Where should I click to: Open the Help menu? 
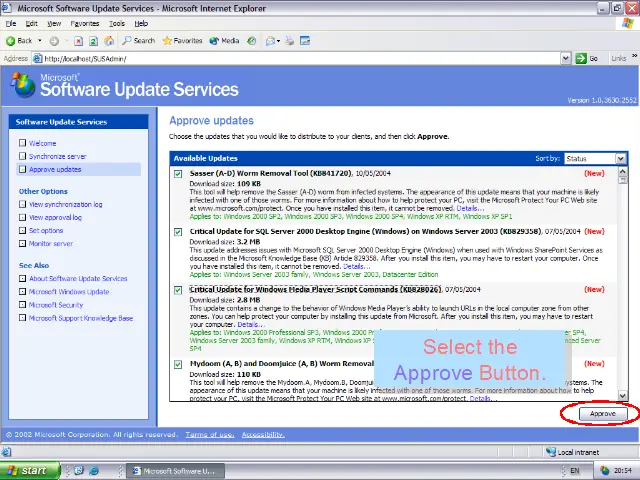coord(141,24)
